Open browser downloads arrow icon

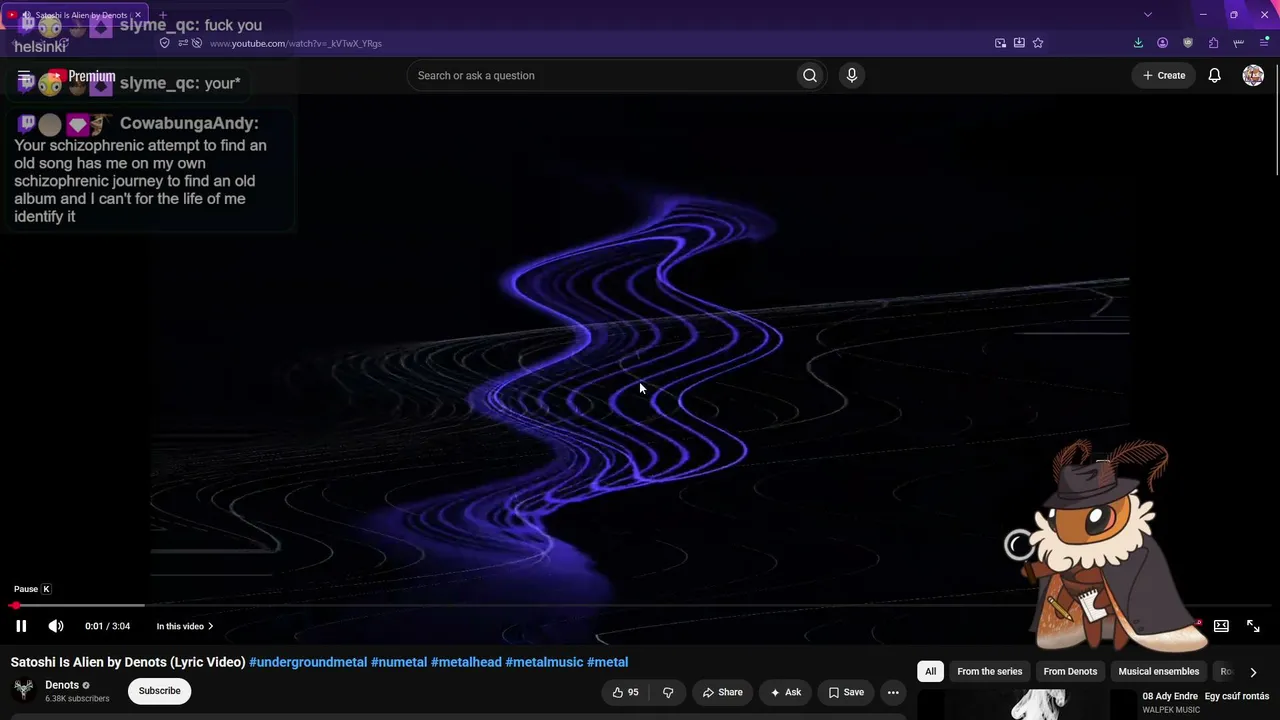1138,43
